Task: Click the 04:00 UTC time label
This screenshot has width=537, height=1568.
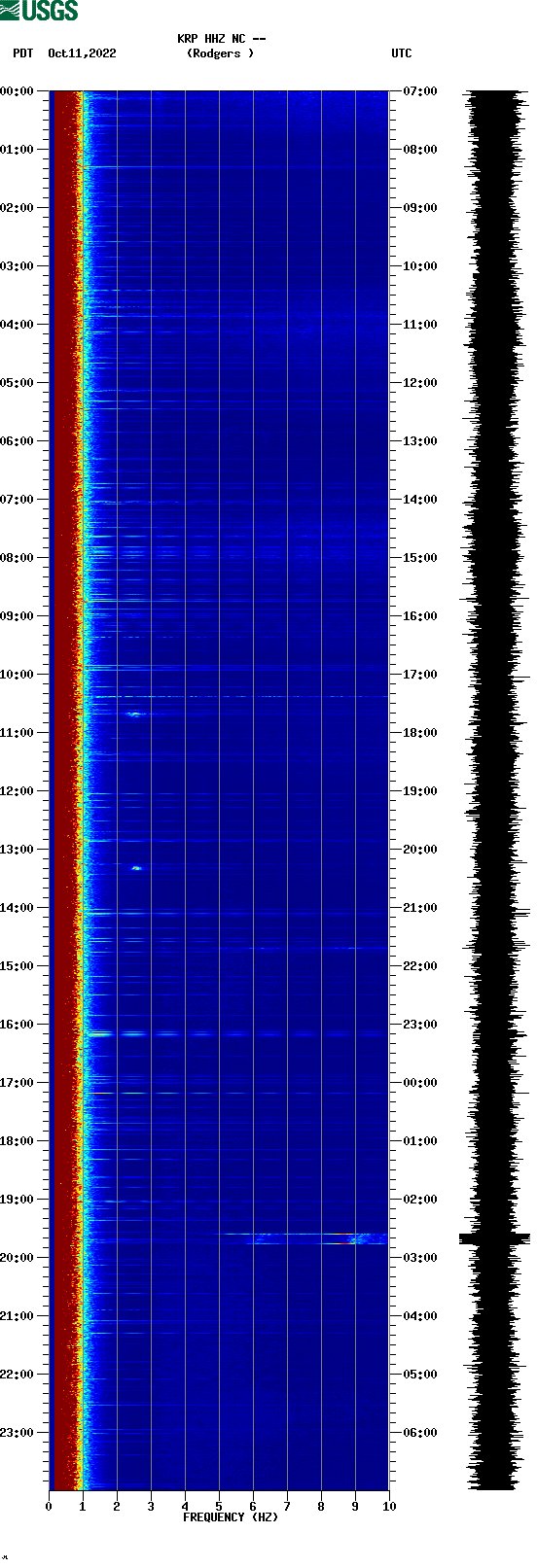Action: click(x=420, y=1316)
